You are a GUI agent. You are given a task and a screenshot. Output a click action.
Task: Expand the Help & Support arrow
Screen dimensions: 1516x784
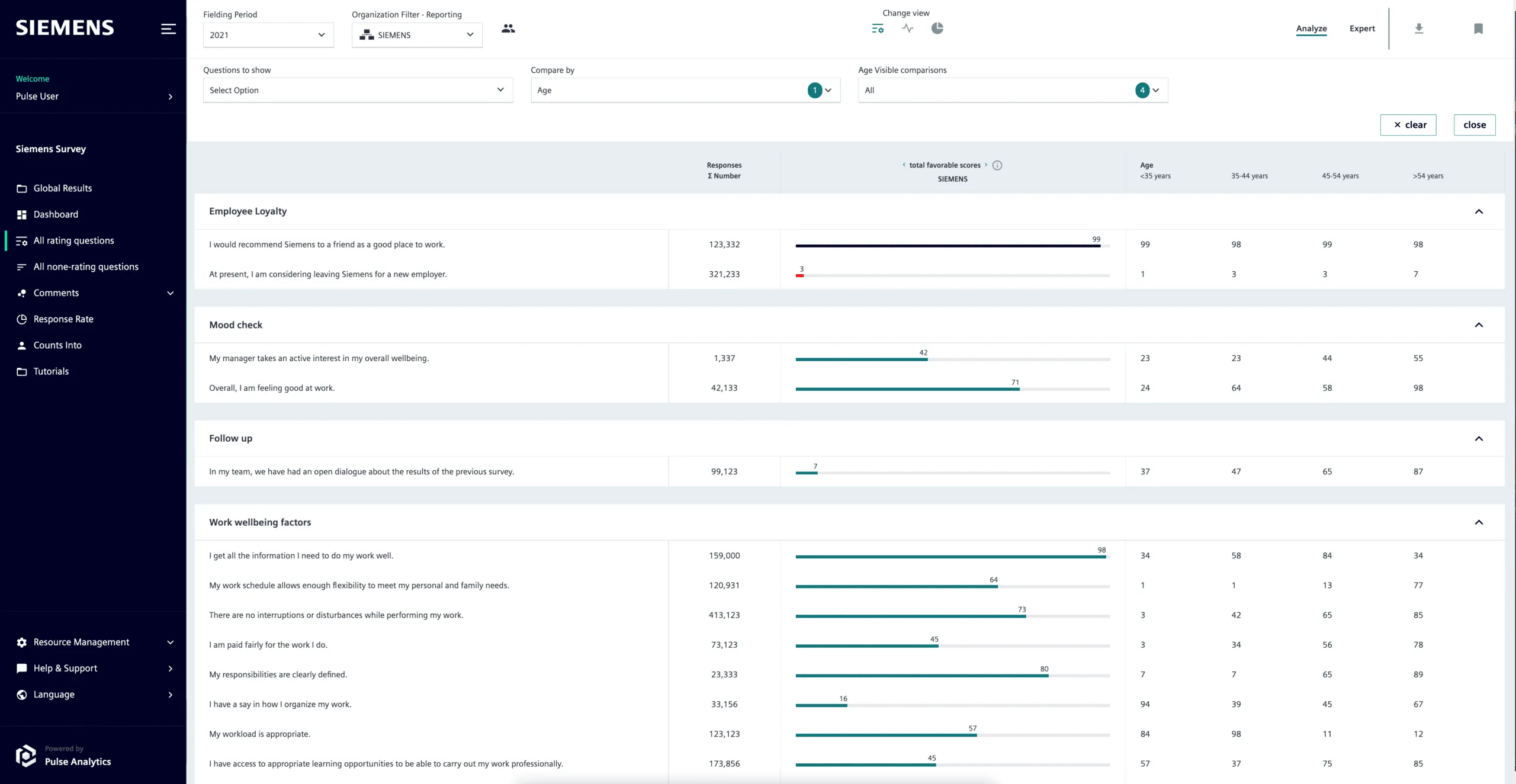pos(171,669)
